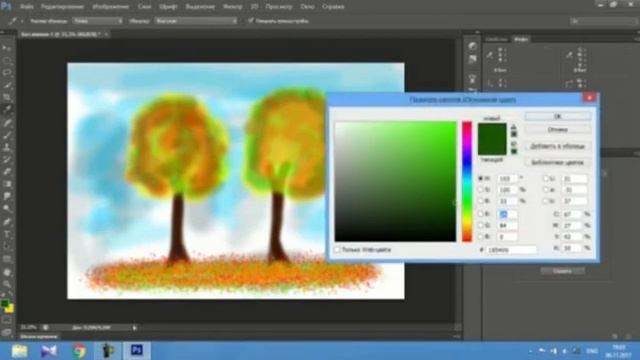Select the L (Lab lightness) radio button
640x360 pixels.
click(546, 178)
